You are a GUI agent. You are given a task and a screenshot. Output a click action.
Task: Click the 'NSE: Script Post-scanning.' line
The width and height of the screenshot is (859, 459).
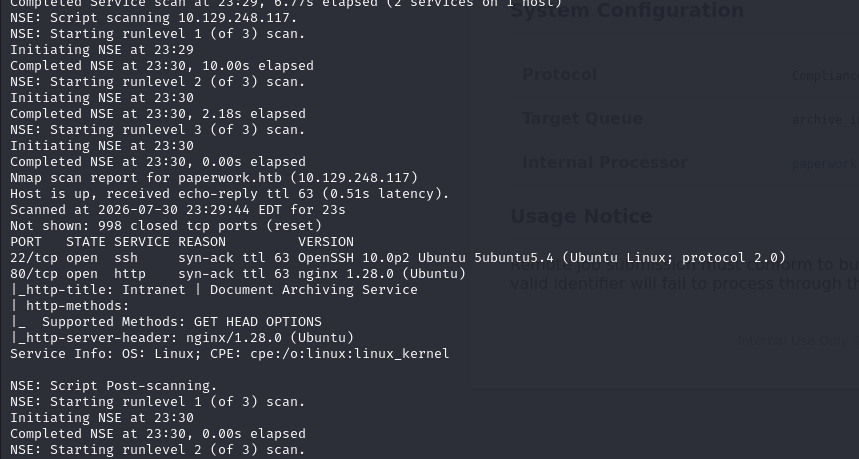(113, 386)
